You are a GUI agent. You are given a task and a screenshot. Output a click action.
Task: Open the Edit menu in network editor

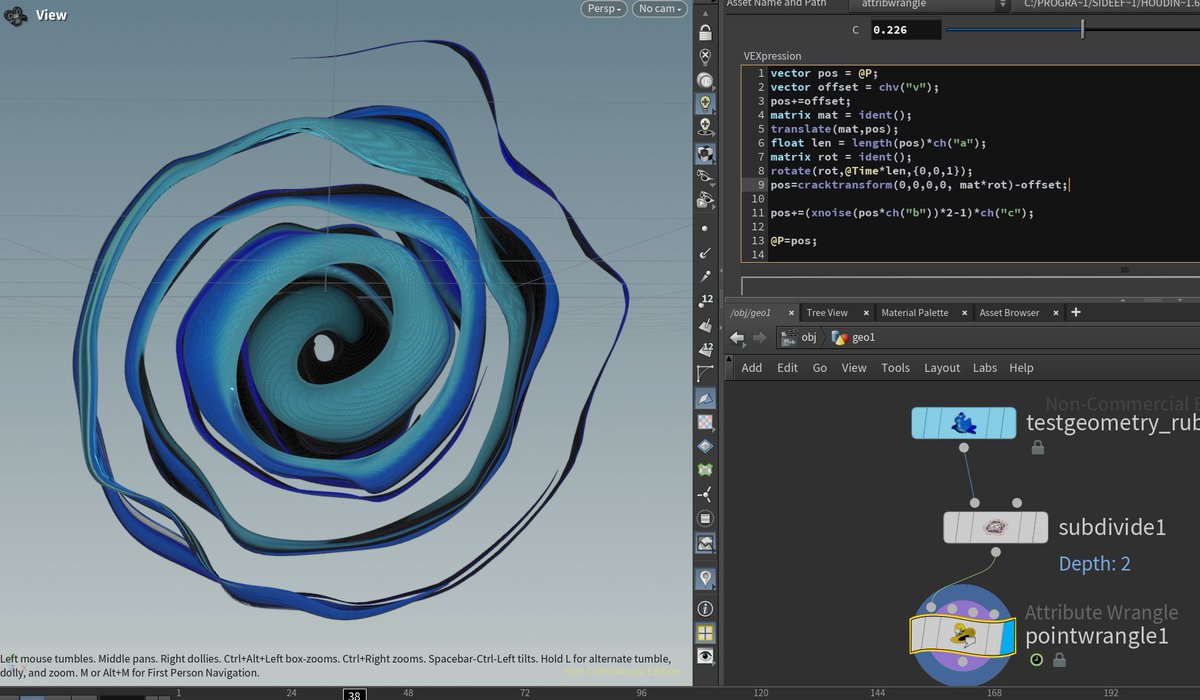[x=788, y=368]
